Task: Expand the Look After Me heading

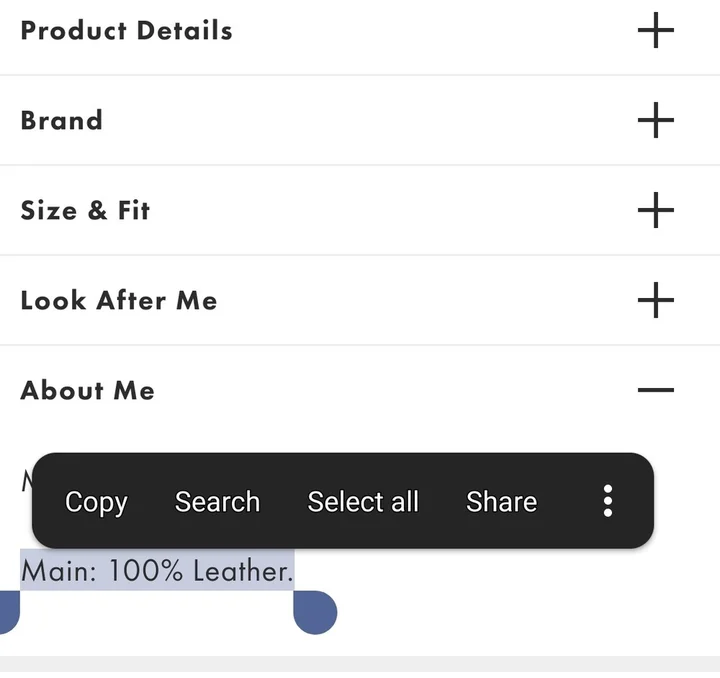Action: 119,300
